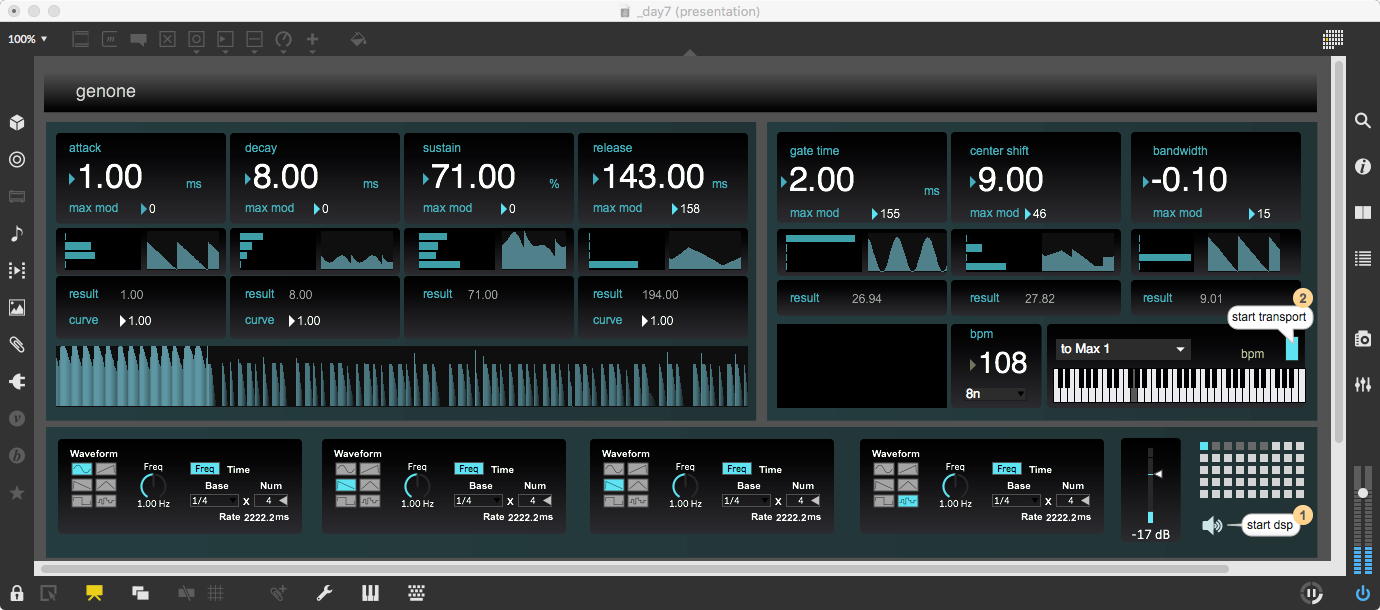Viewport: 1380px width, 610px height.
Task: Open the 'to Max 1' dropdown menu
Action: point(1123,349)
